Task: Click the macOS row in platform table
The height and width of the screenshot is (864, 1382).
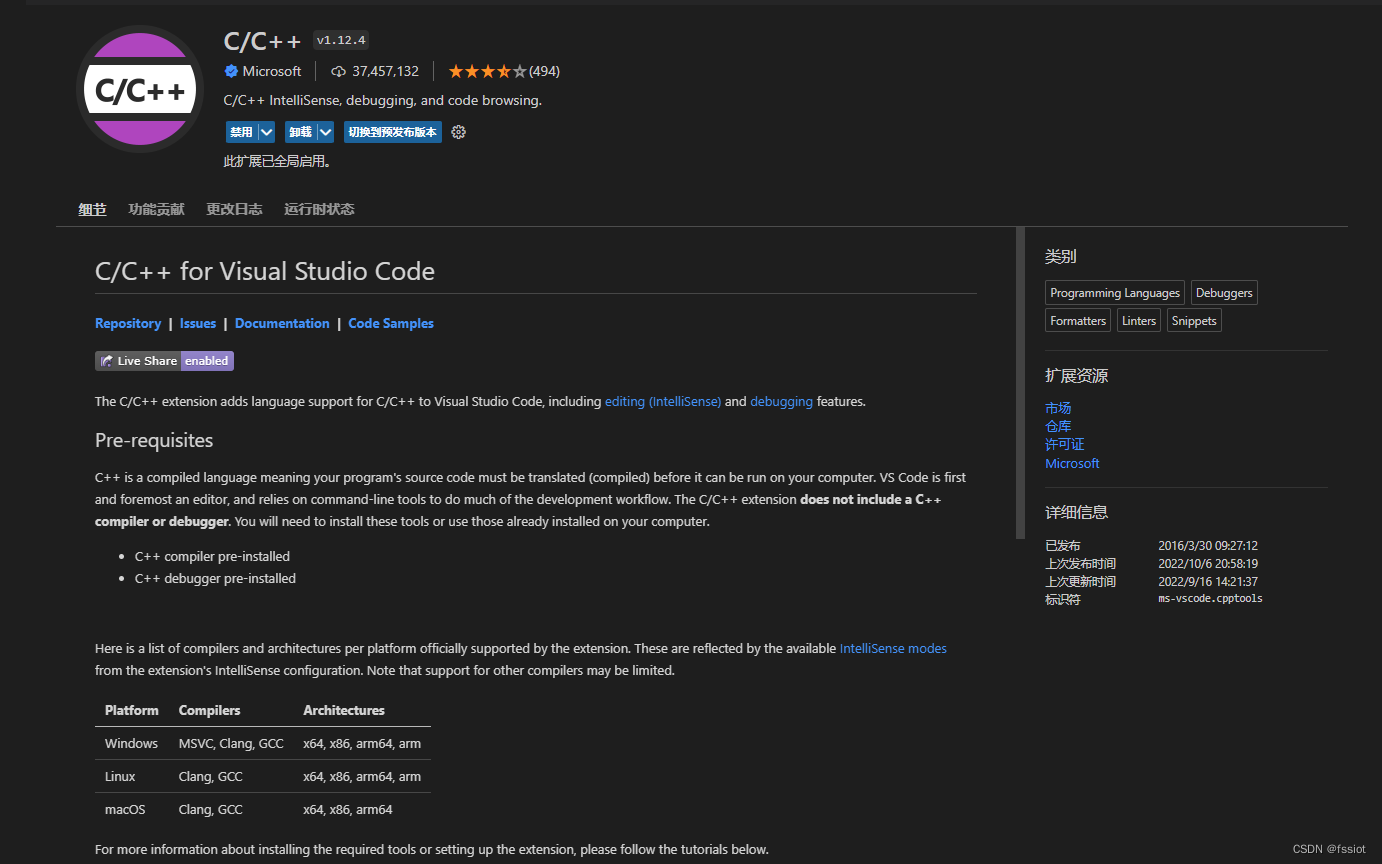Action: click(263, 809)
